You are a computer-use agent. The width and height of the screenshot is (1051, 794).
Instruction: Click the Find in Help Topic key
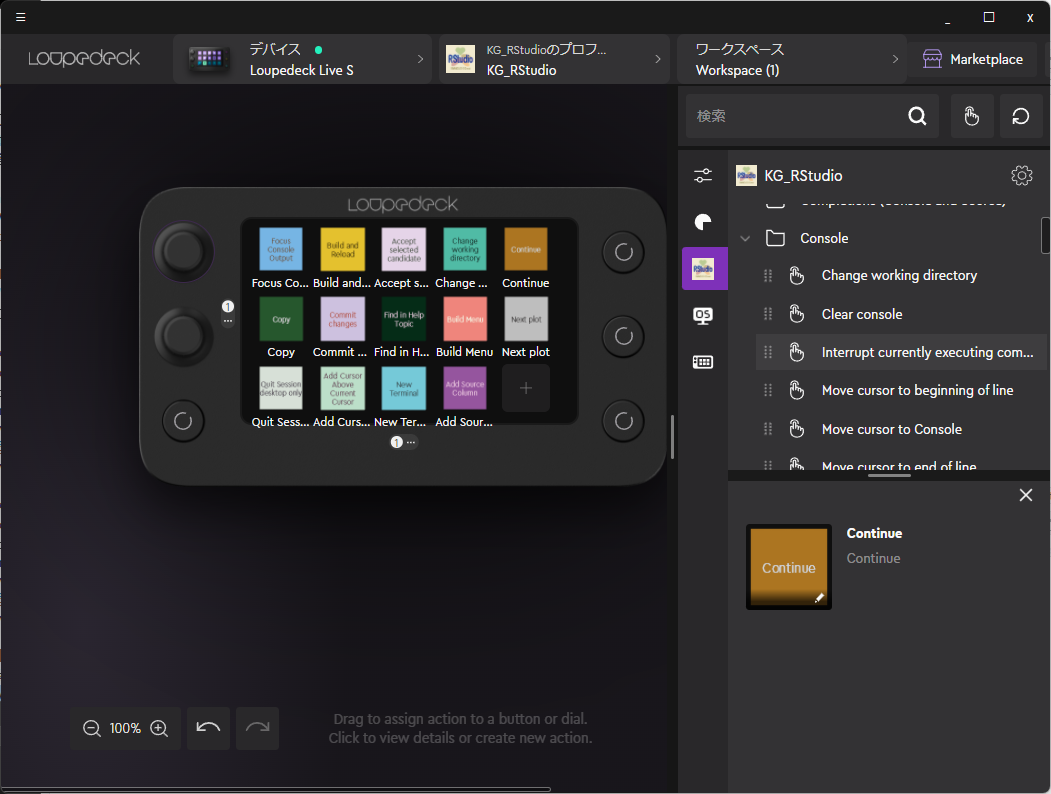[x=404, y=319]
